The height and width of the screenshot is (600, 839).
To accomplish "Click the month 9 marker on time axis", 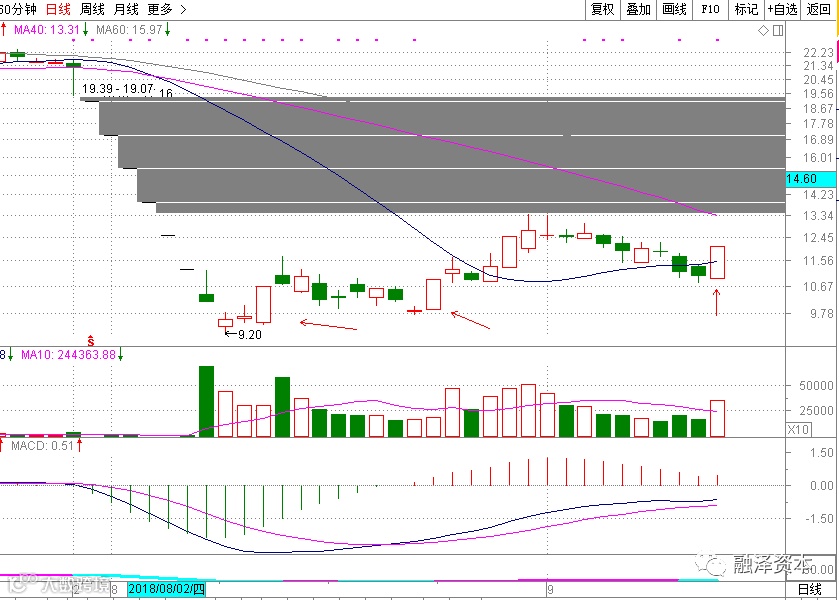I will (550, 590).
